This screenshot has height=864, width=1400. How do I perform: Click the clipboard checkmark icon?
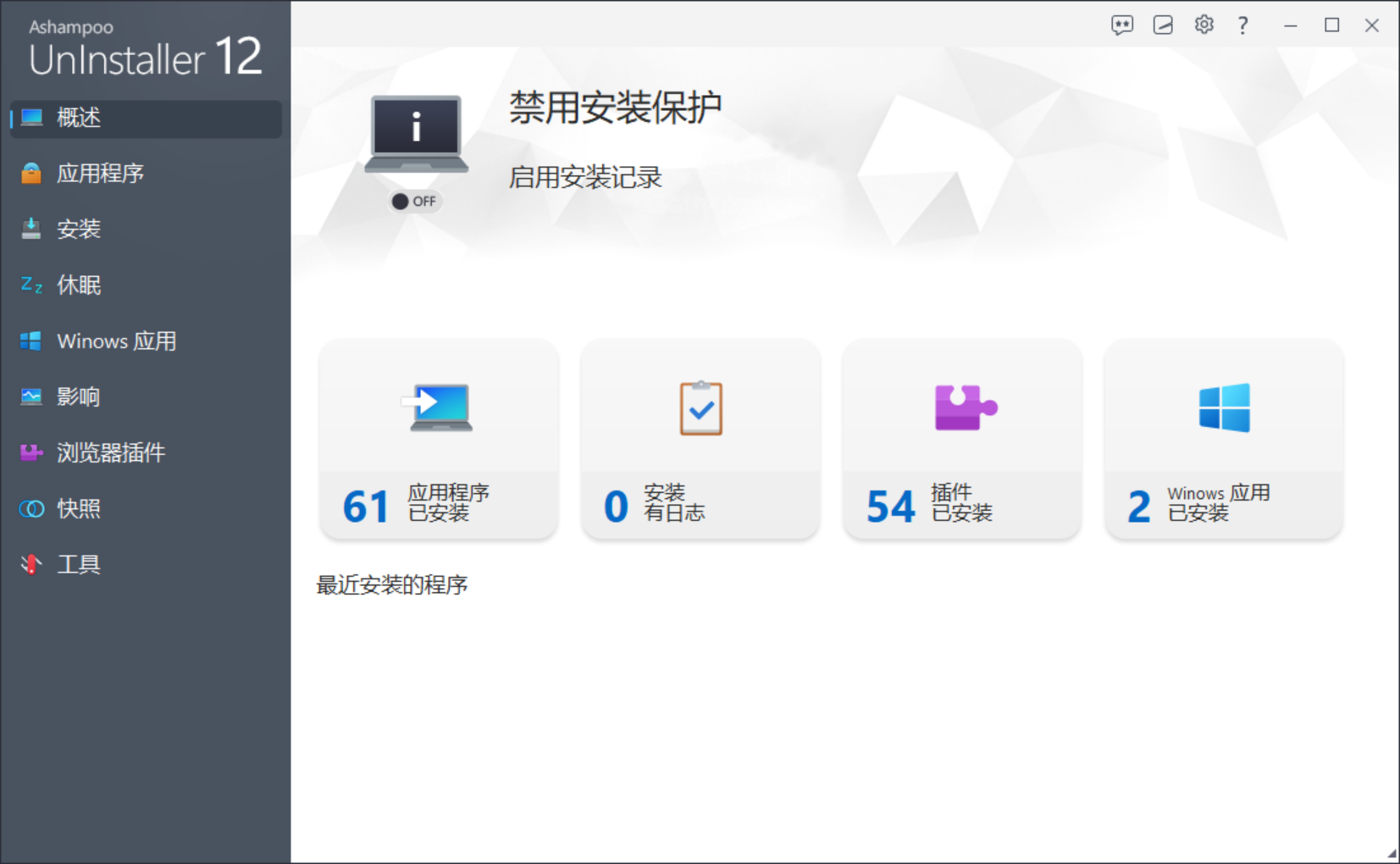point(701,408)
